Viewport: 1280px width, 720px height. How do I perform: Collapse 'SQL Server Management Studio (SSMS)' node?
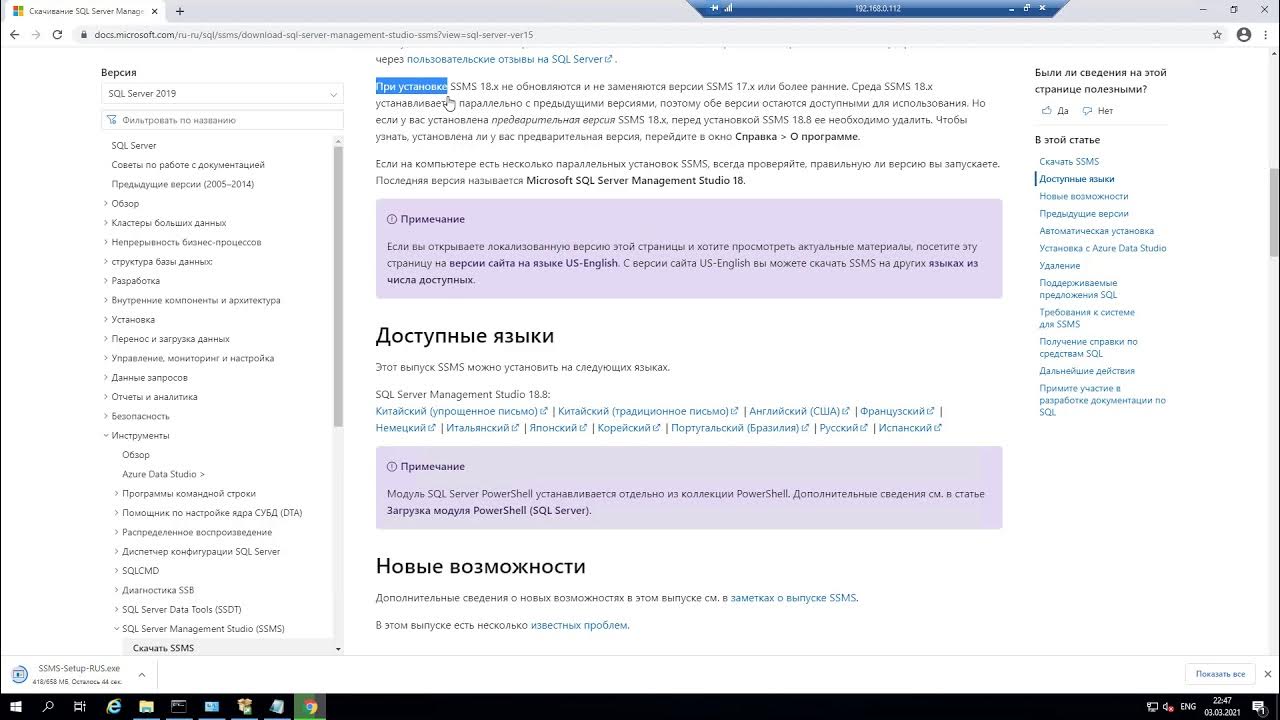[x=116, y=629]
